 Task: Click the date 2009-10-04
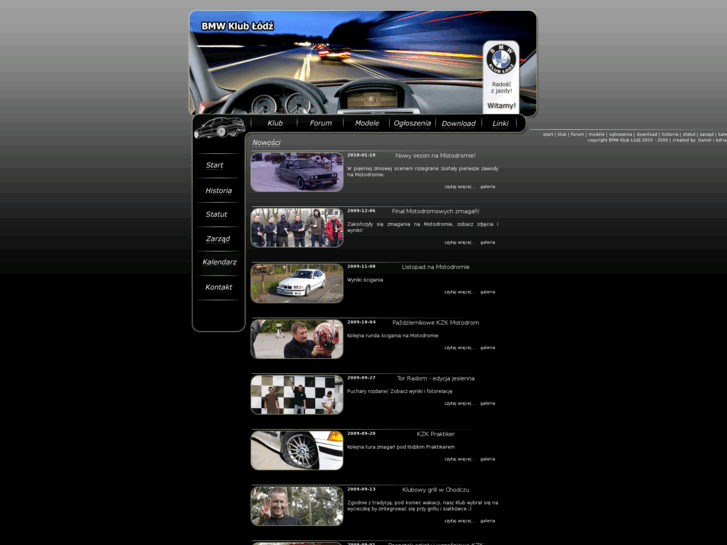361,322
